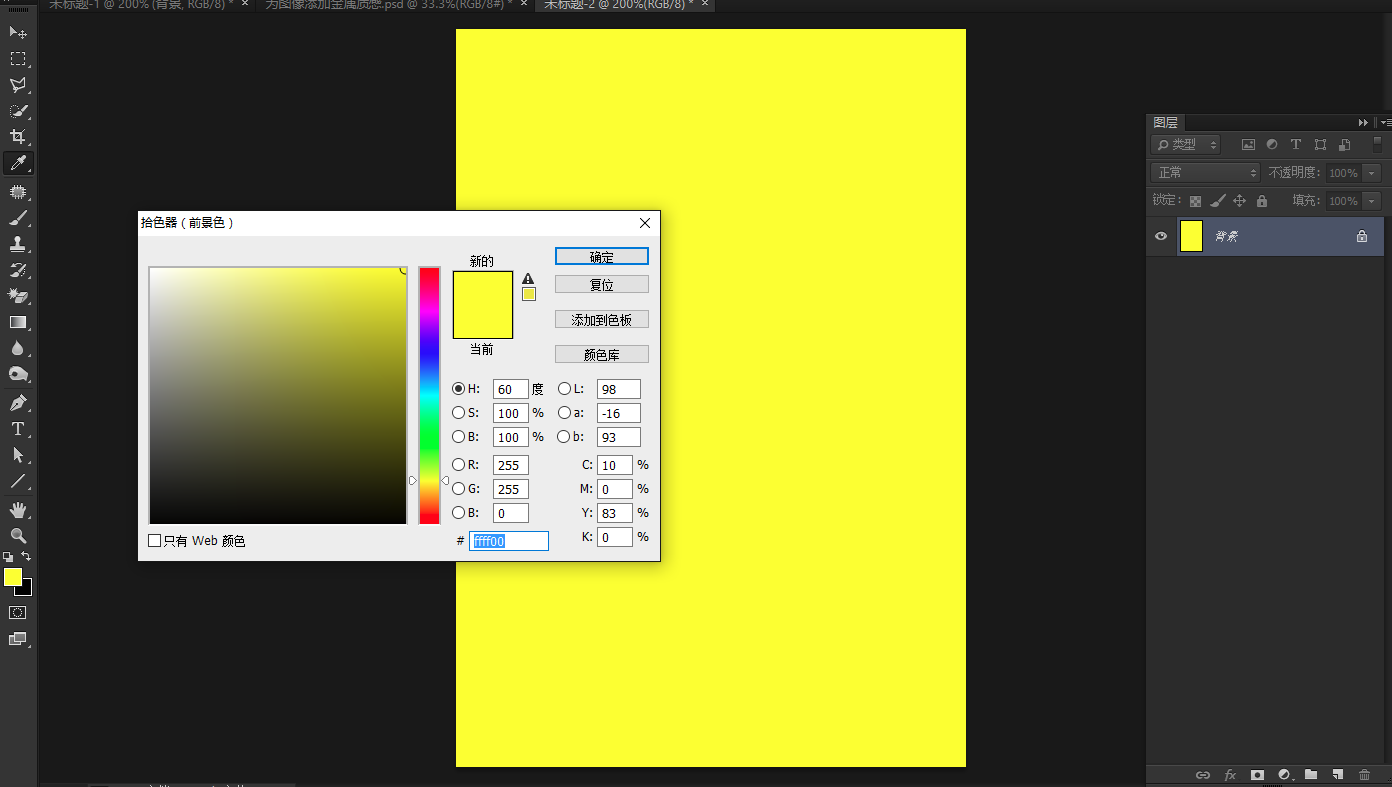Select the R red radio button
Image resolution: width=1392 pixels, height=787 pixels.
click(458, 465)
